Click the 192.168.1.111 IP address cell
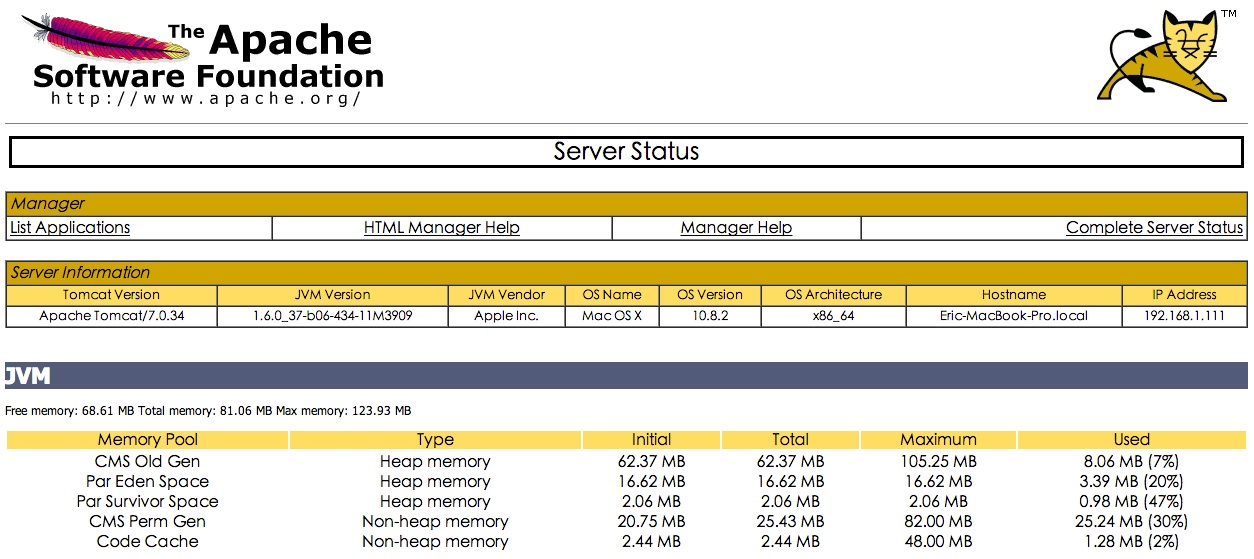Screen dimensions: 1254x559 (1184, 316)
